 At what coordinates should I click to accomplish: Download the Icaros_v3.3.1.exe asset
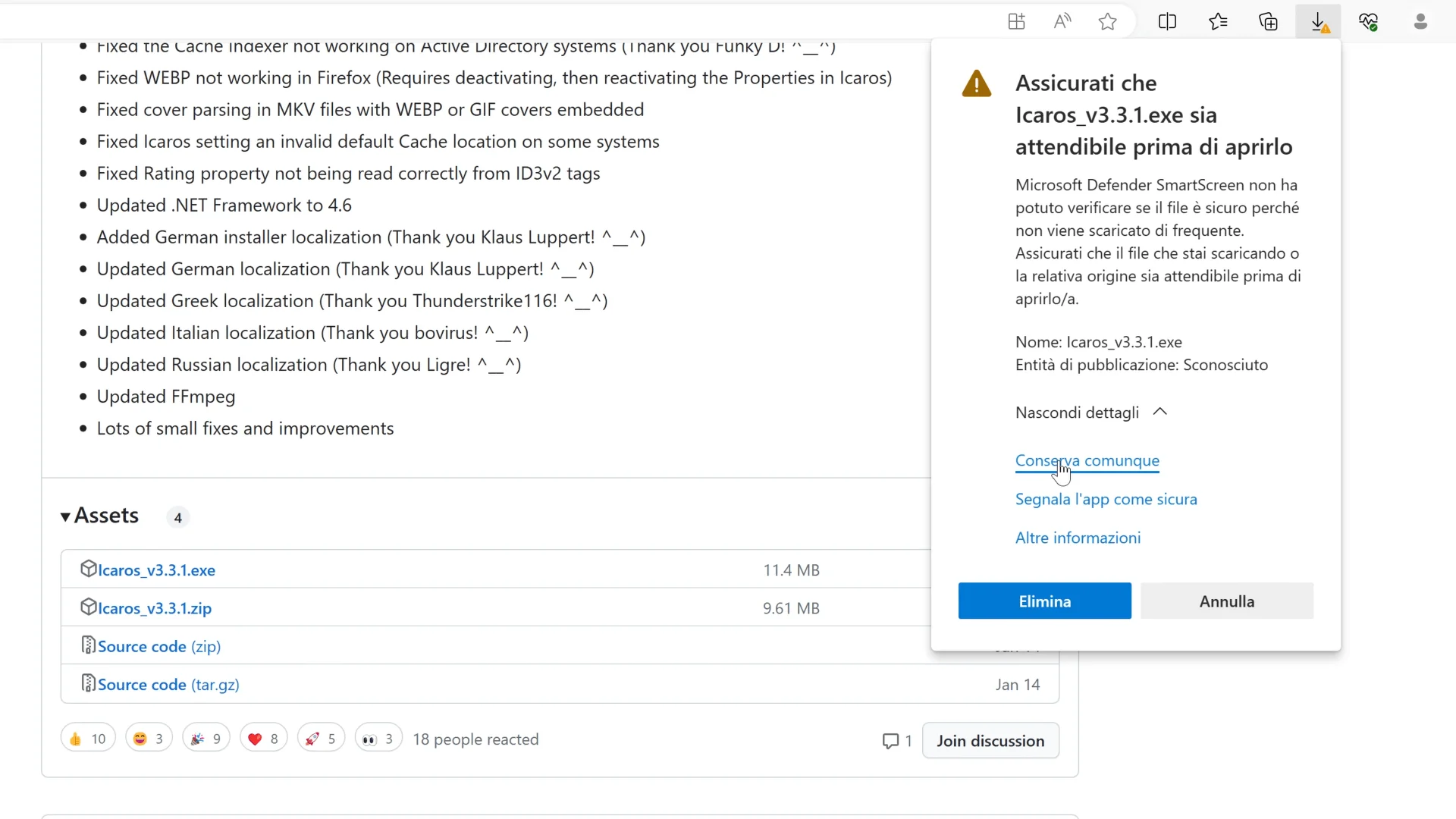coord(158,570)
